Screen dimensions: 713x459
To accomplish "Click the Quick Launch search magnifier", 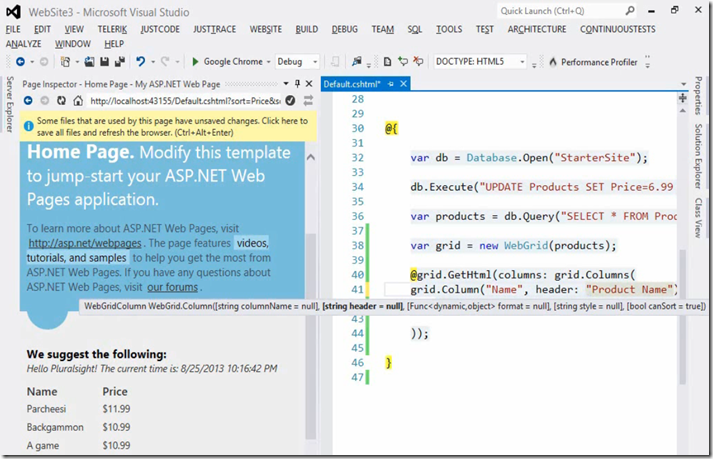I will click(x=630, y=10).
